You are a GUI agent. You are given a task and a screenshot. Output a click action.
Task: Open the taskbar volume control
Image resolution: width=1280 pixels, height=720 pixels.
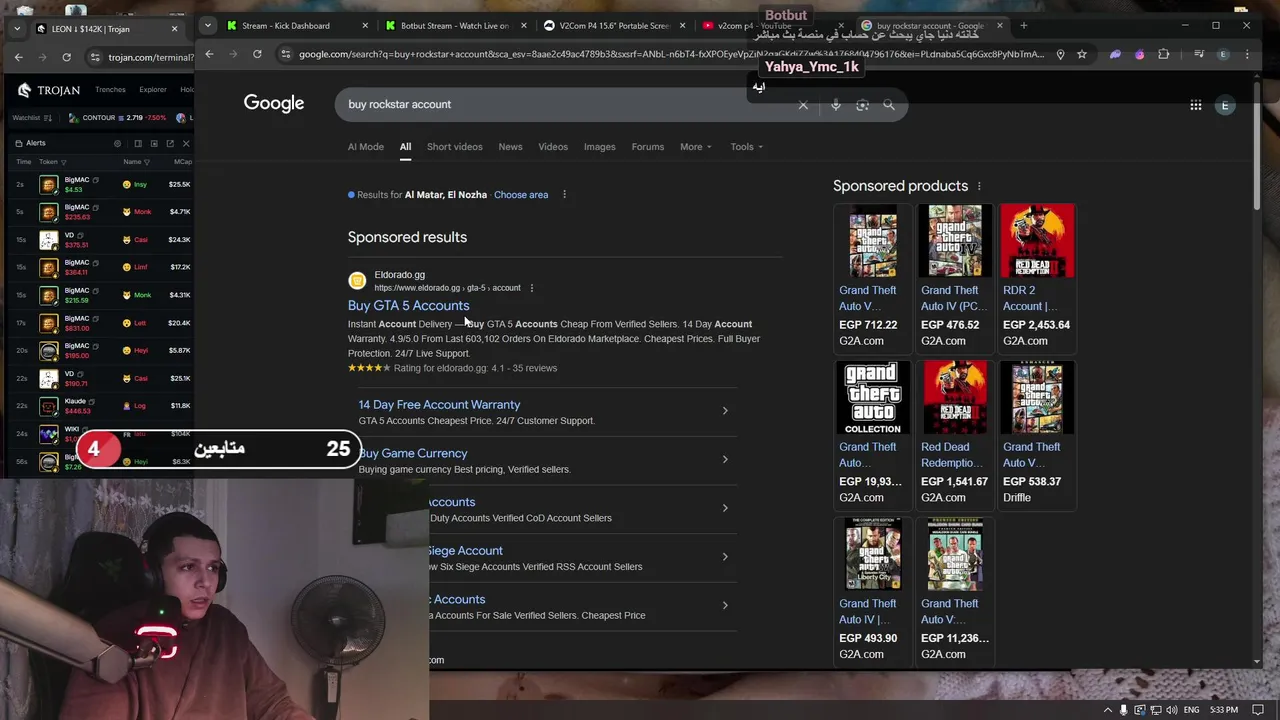coord(1171,710)
